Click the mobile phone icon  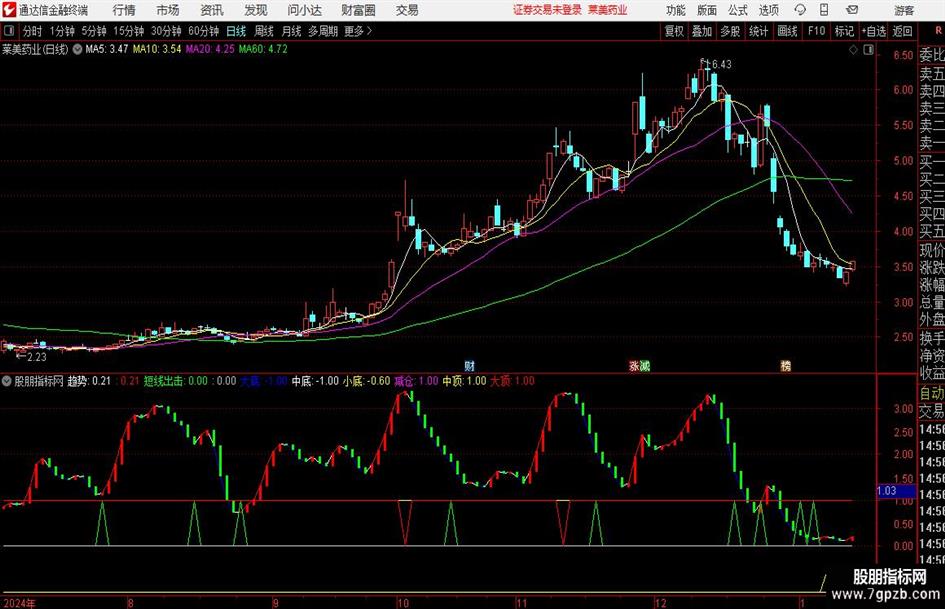click(824, 10)
